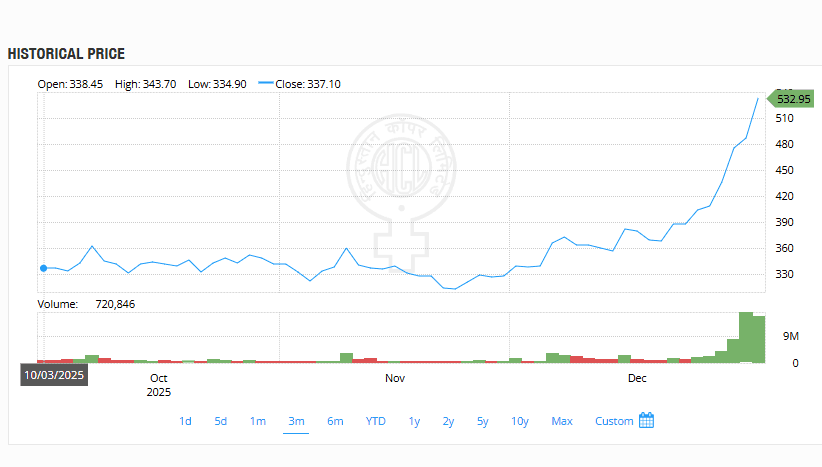Image resolution: width=822 pixels, height=467 pixels.
Task: Click the blue Close legend line
Action: 265,84
